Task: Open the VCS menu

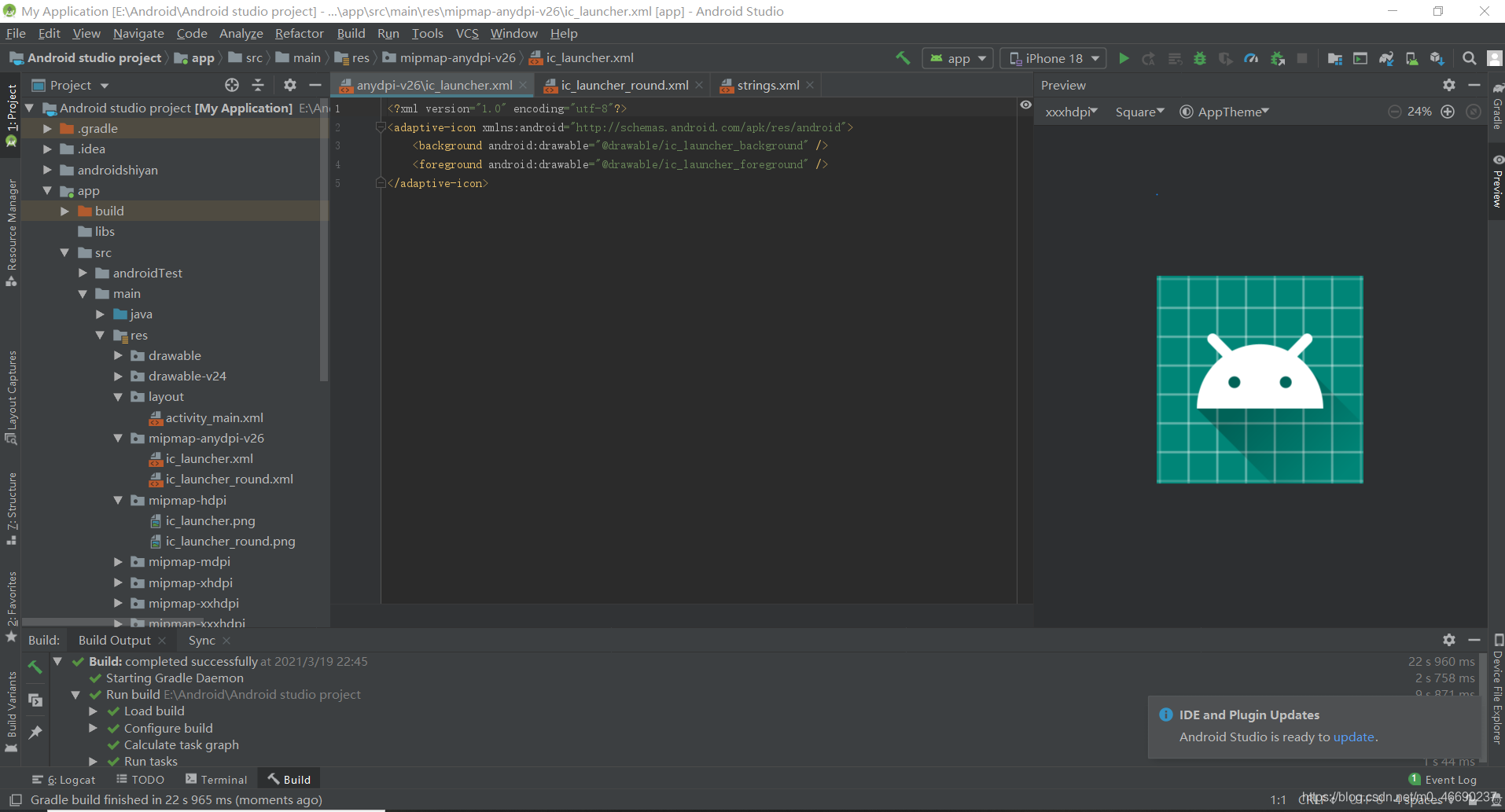Action: tap(467, 33)
